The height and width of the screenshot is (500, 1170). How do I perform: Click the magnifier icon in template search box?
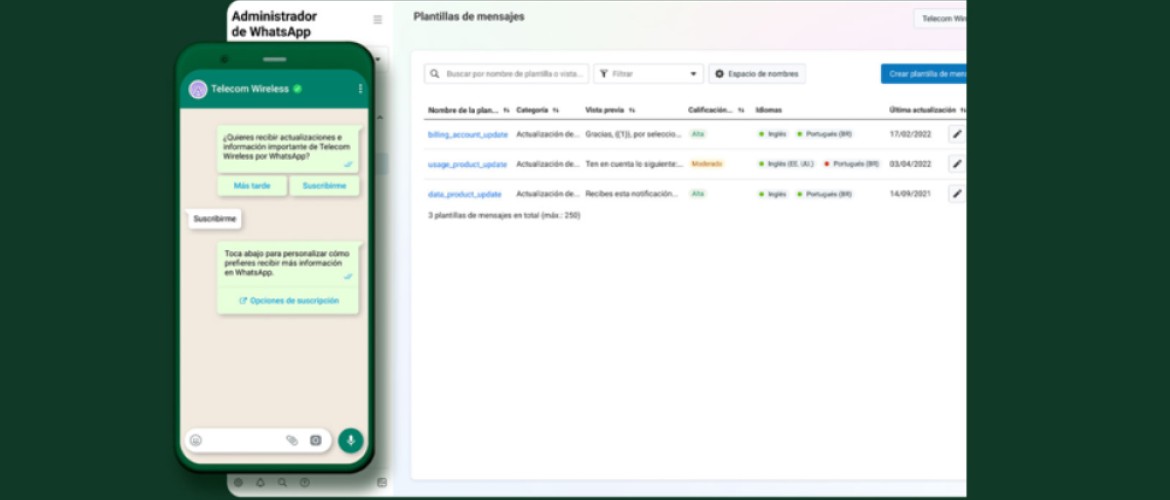pos(435,74)
